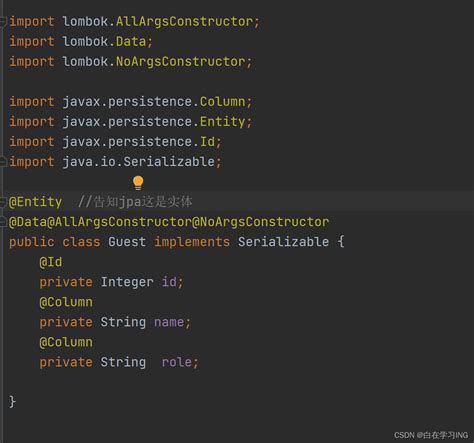
Task: Click @Column annotation above name field
Action: pyautogui.click(x=66, y=302)
